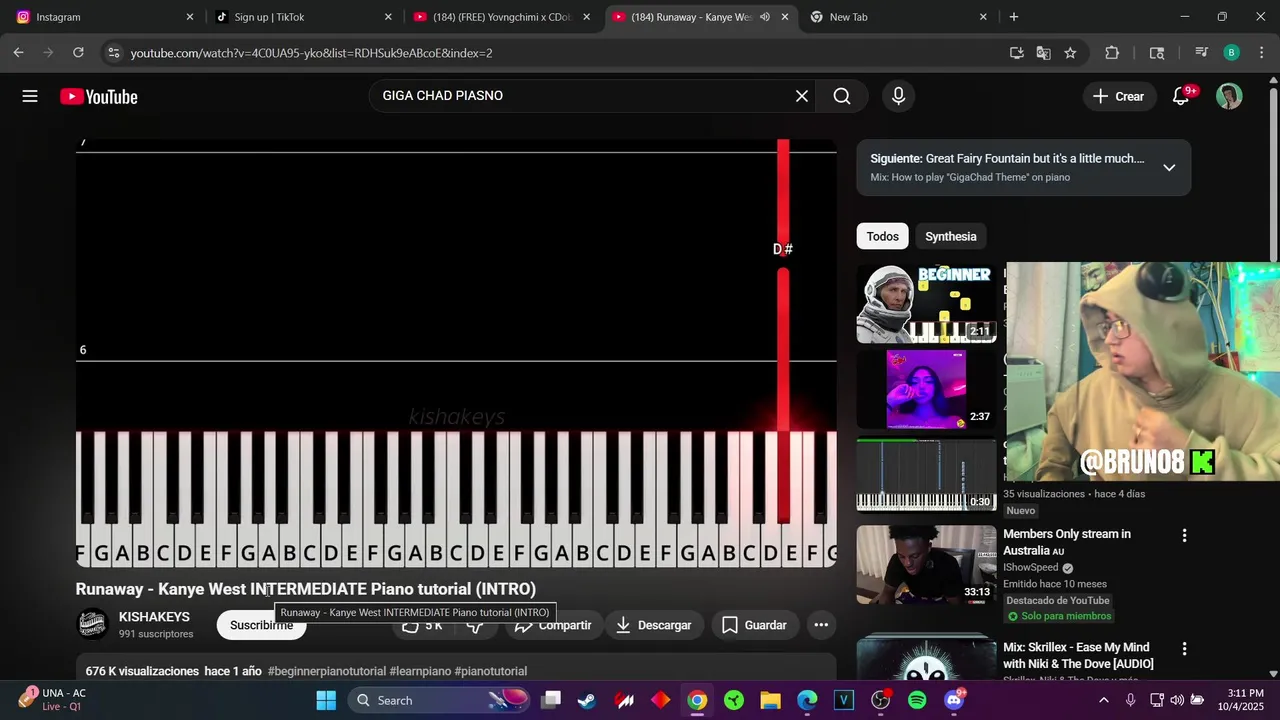Open options for Skrillex mix video
The image size is (1280, 720).
point(1184,649)
